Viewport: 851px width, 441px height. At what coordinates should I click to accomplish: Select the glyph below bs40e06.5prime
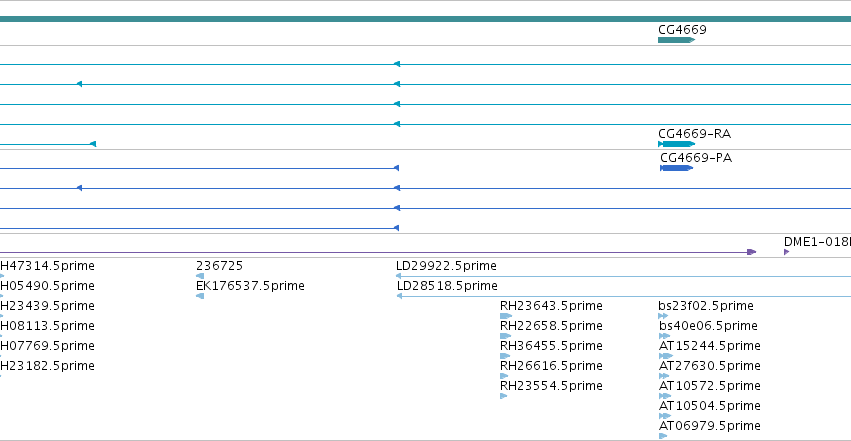coord(664,336)
